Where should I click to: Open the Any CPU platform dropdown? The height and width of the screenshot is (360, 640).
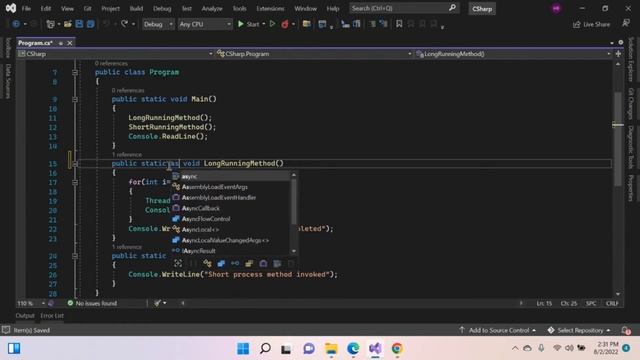point(205,24)
